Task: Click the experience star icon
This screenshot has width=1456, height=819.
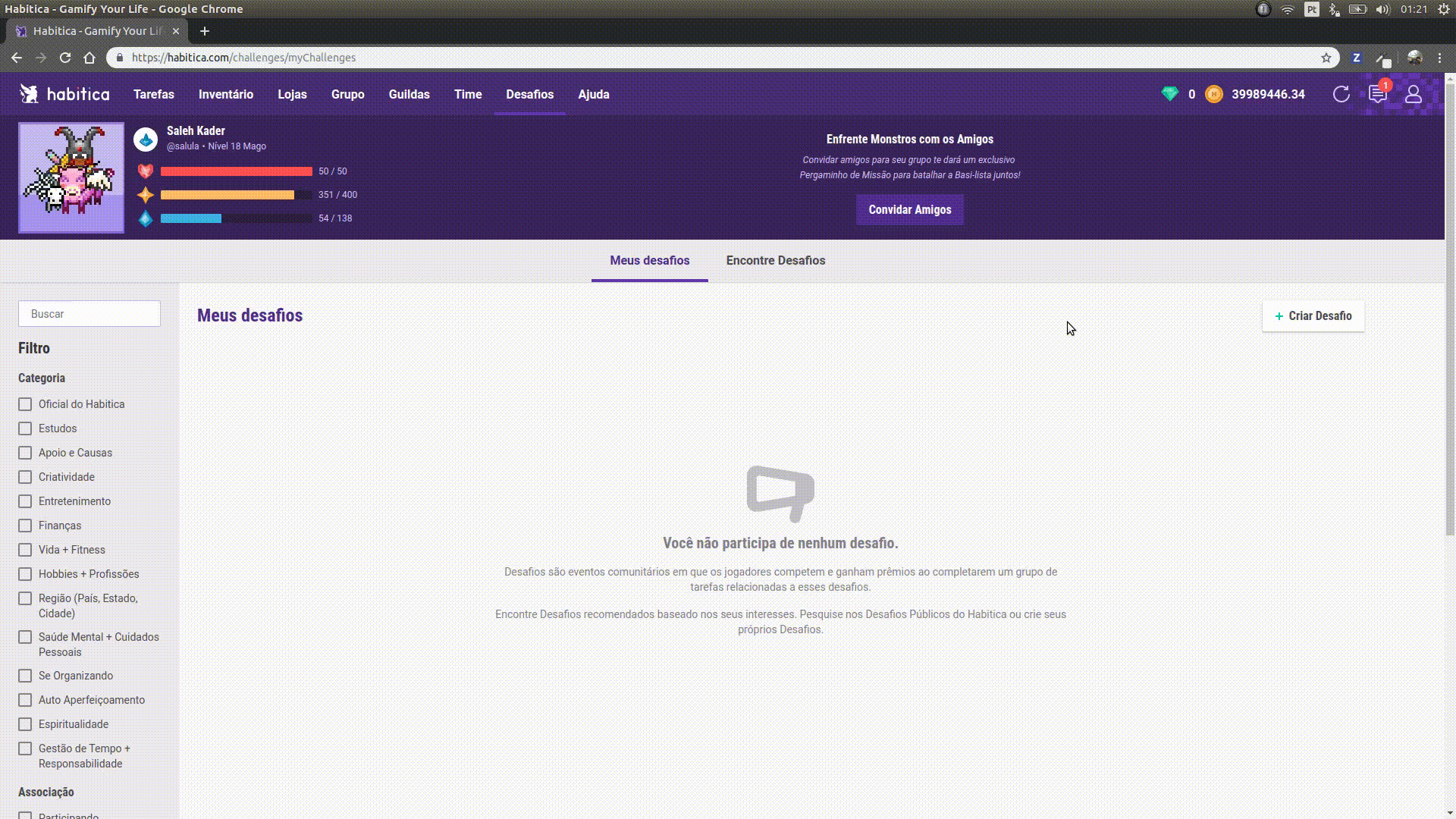Action: pyautogui.click(x=146, y=195)
